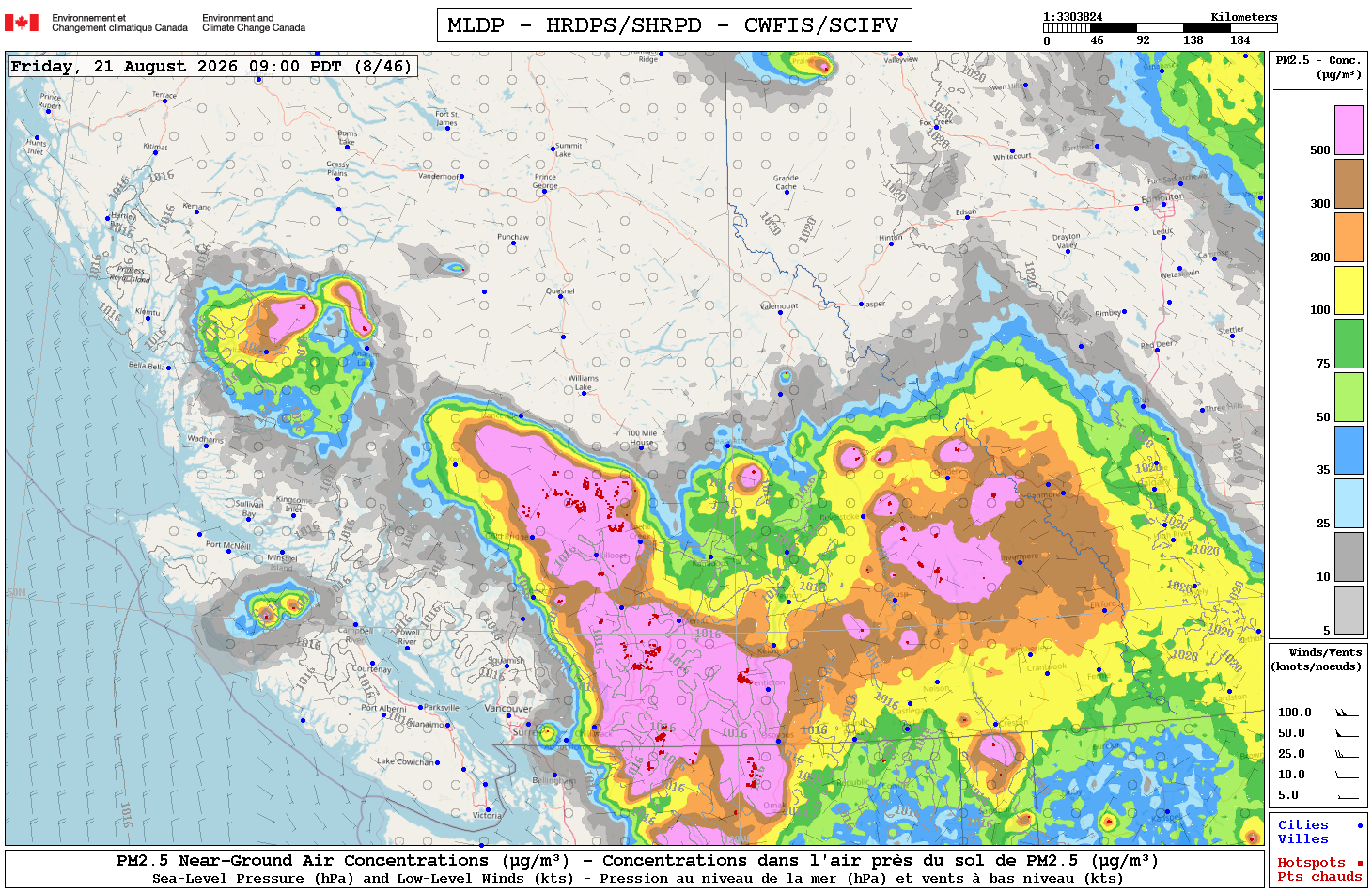
Task: Click the MLDP - HRDPS/SHRPD title box
Action: click(674, 25)
